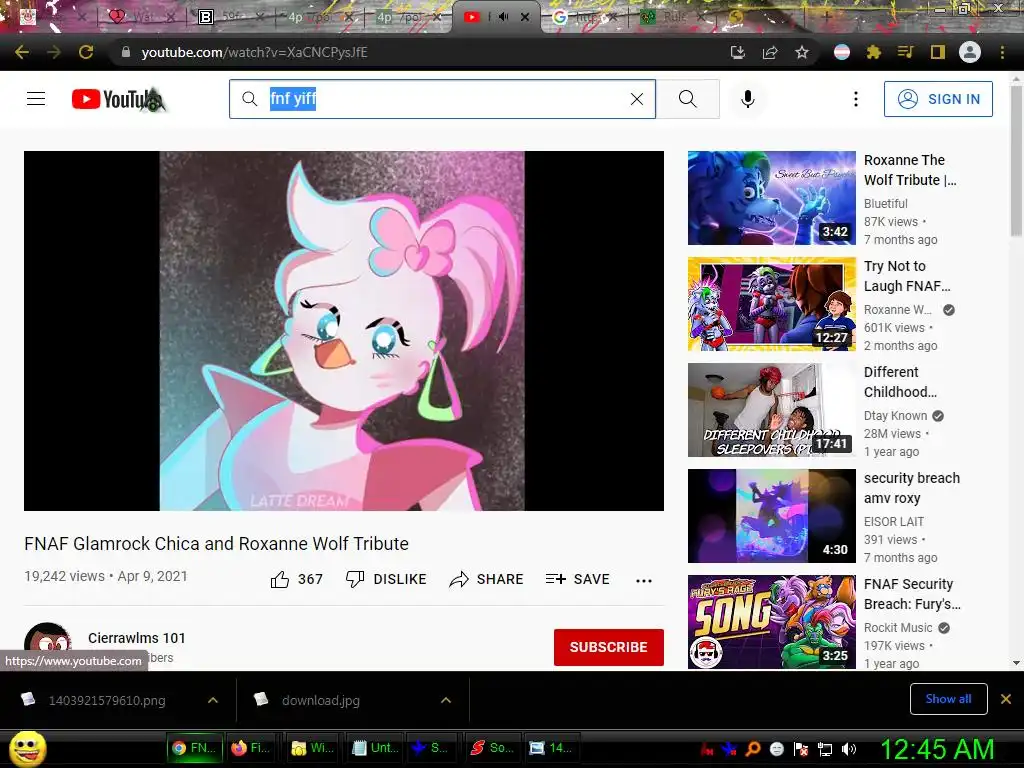Click the 12:45 AM clock
This screenshot has width=1024, height=768.
point(937,749)
